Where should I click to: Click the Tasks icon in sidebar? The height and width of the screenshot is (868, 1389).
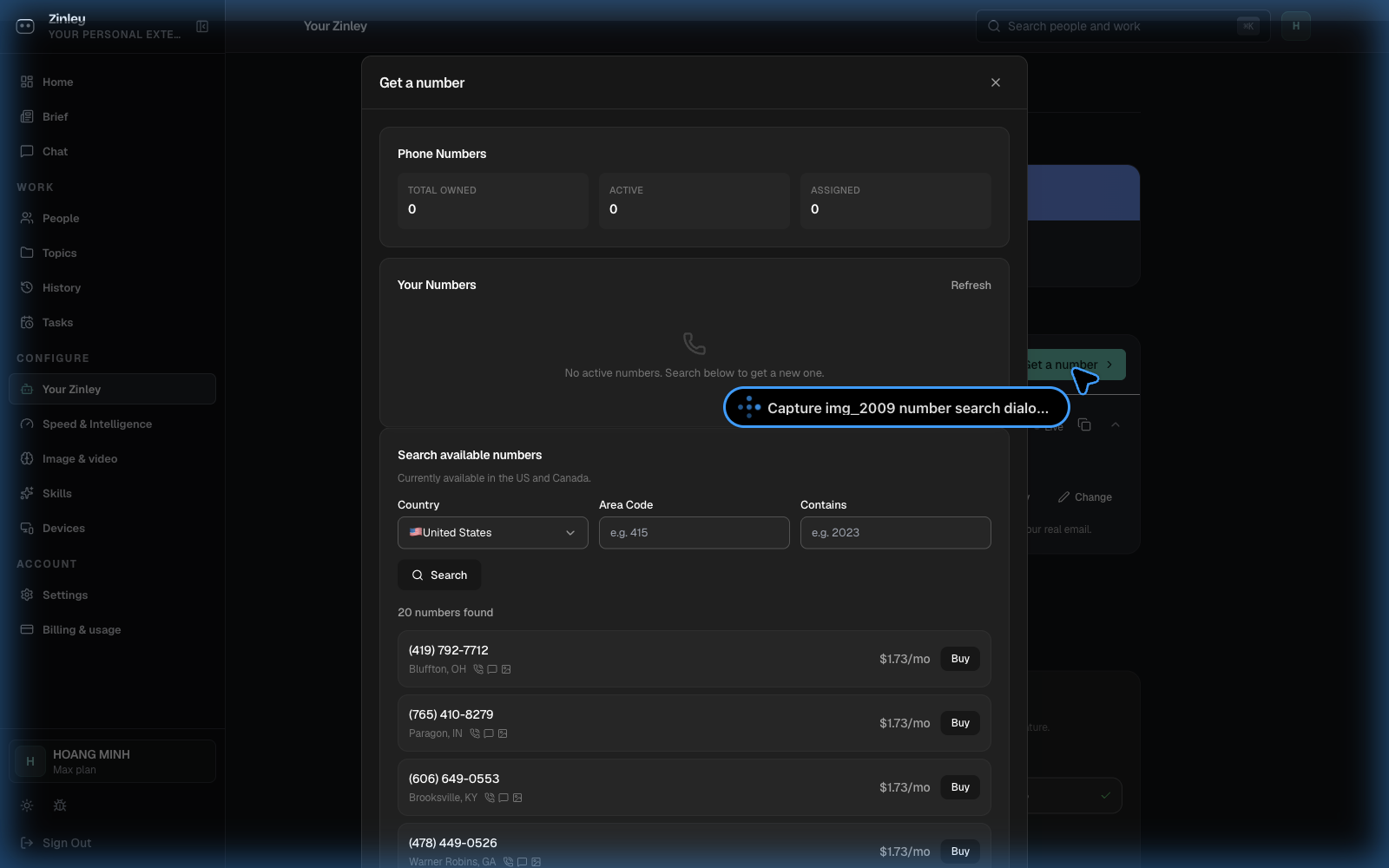coord(27,322)
